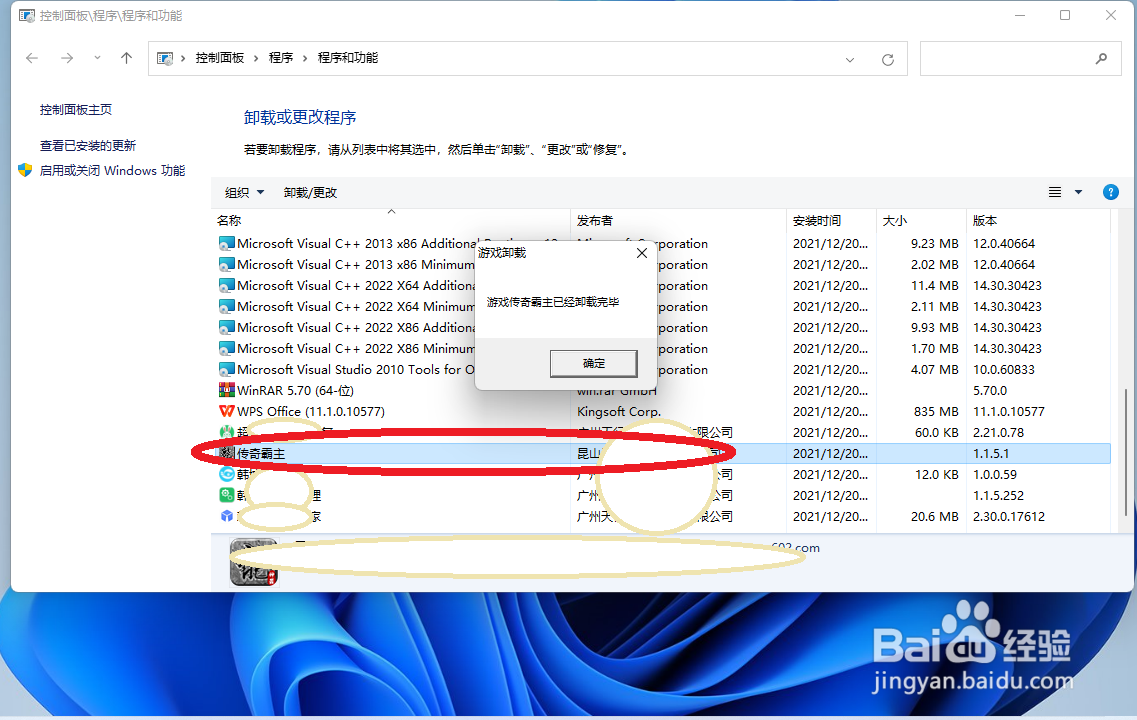Select Microsoft Visual C++ 2022 X64 Minimum row

pos(663,307)
